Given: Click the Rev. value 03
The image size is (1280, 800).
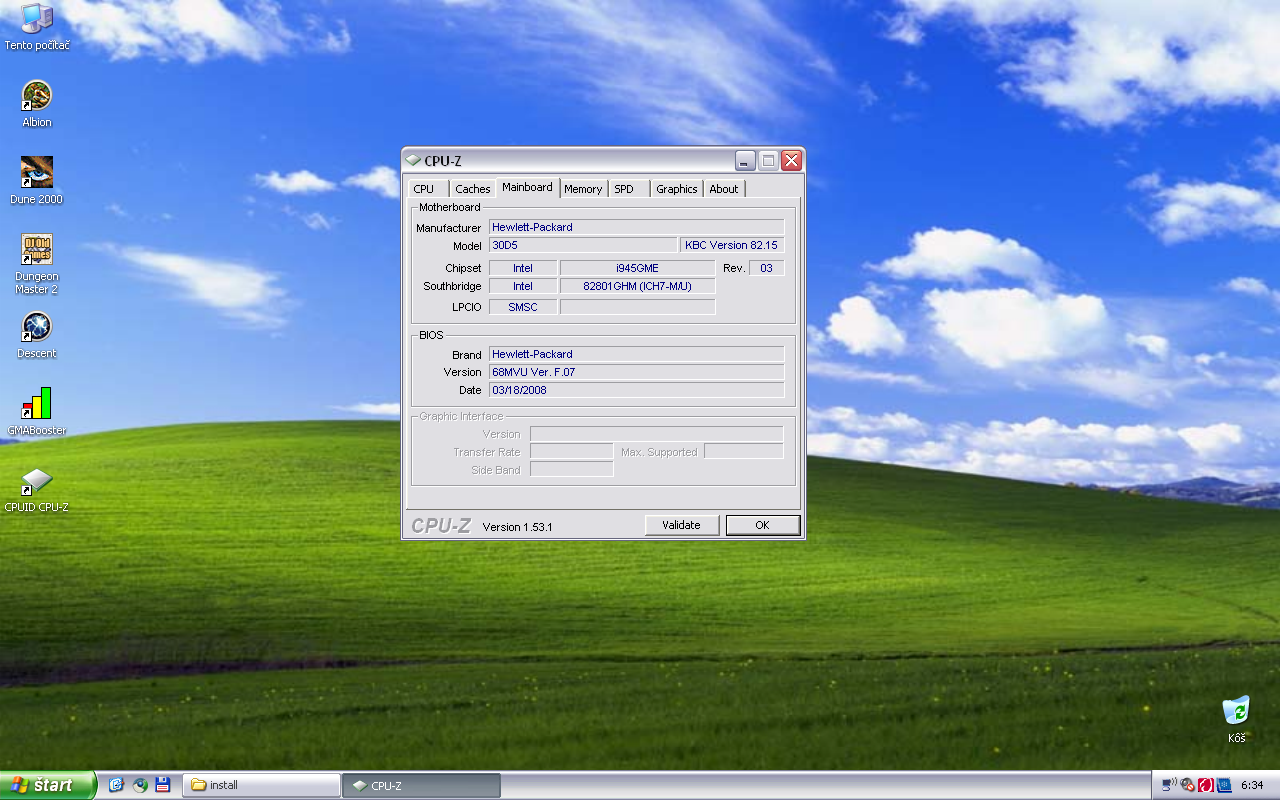Looking at the screenshot, I should tap(767, 268).
